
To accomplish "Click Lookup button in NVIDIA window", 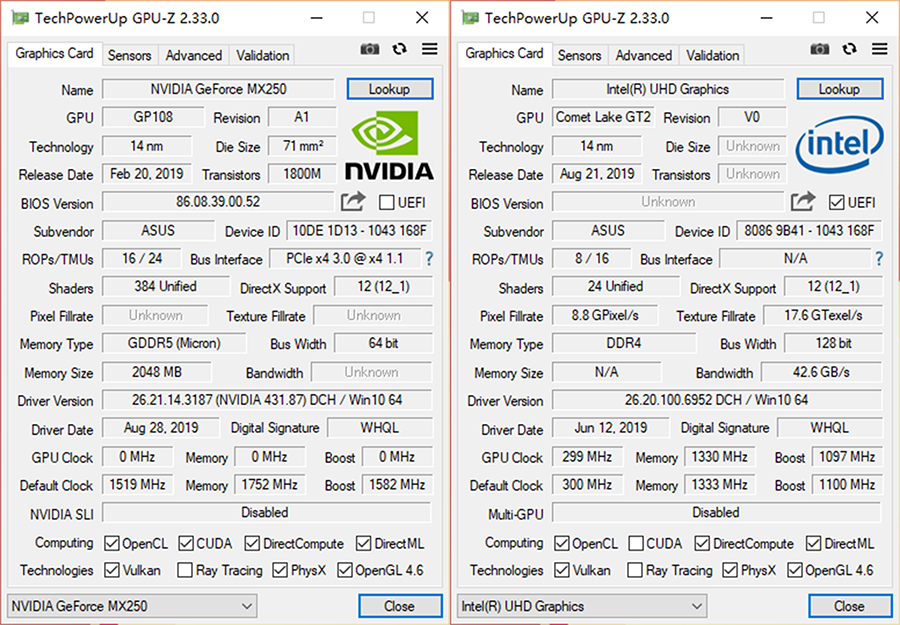I will click(x=390, y=89).
